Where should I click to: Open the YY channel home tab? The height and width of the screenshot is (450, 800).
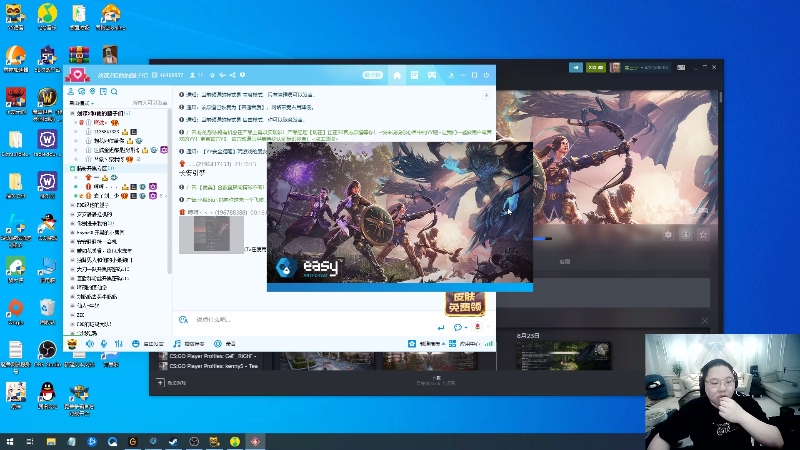pos(396,75)
